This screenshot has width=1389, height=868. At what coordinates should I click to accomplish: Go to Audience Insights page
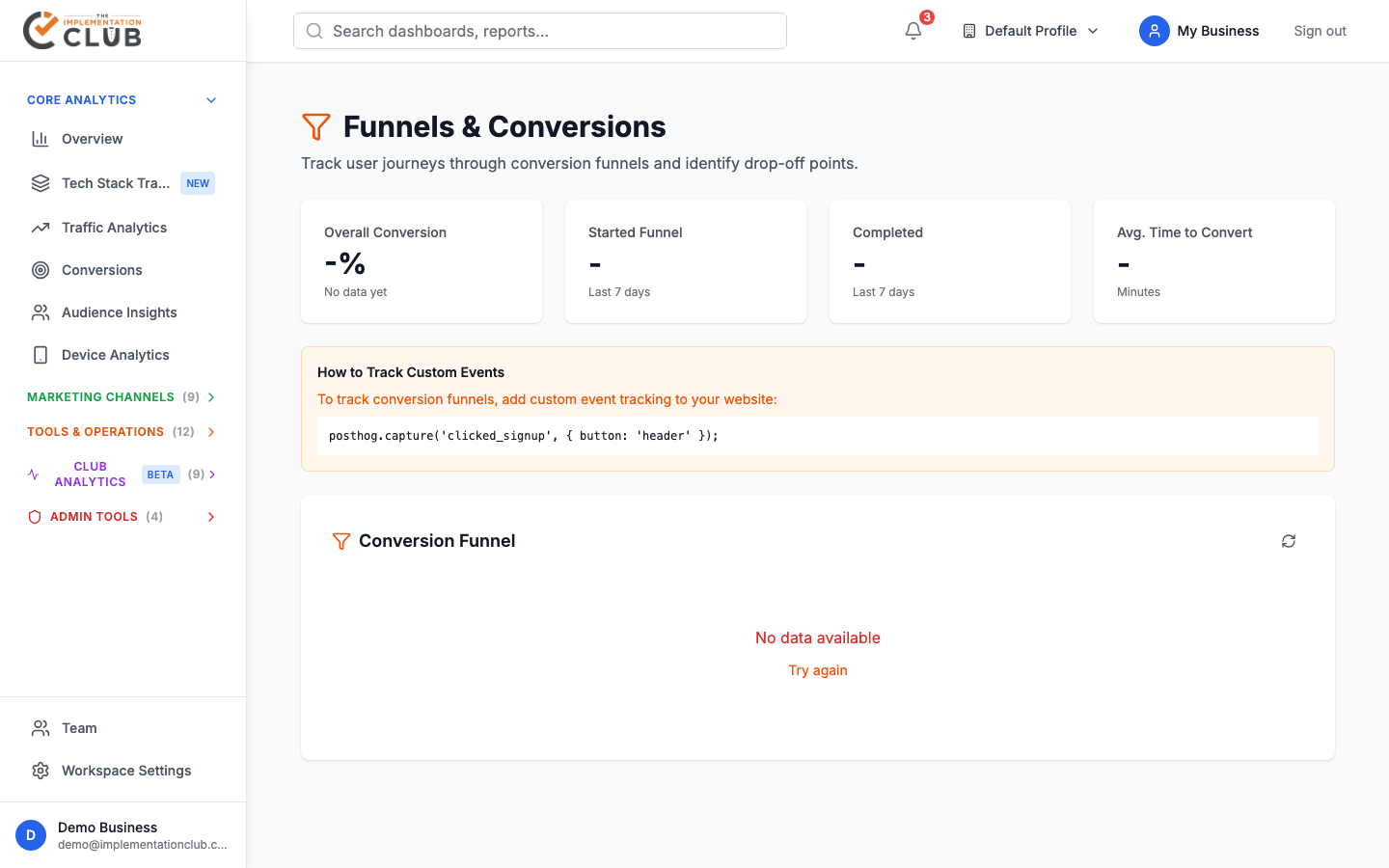(119, 312)
